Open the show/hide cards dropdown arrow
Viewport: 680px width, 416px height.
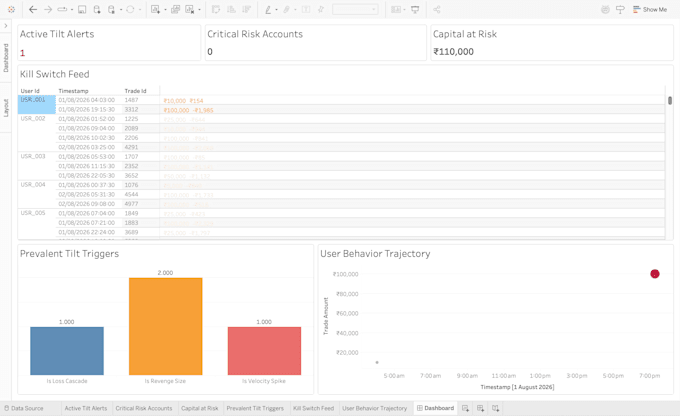[x=404, y=10]
